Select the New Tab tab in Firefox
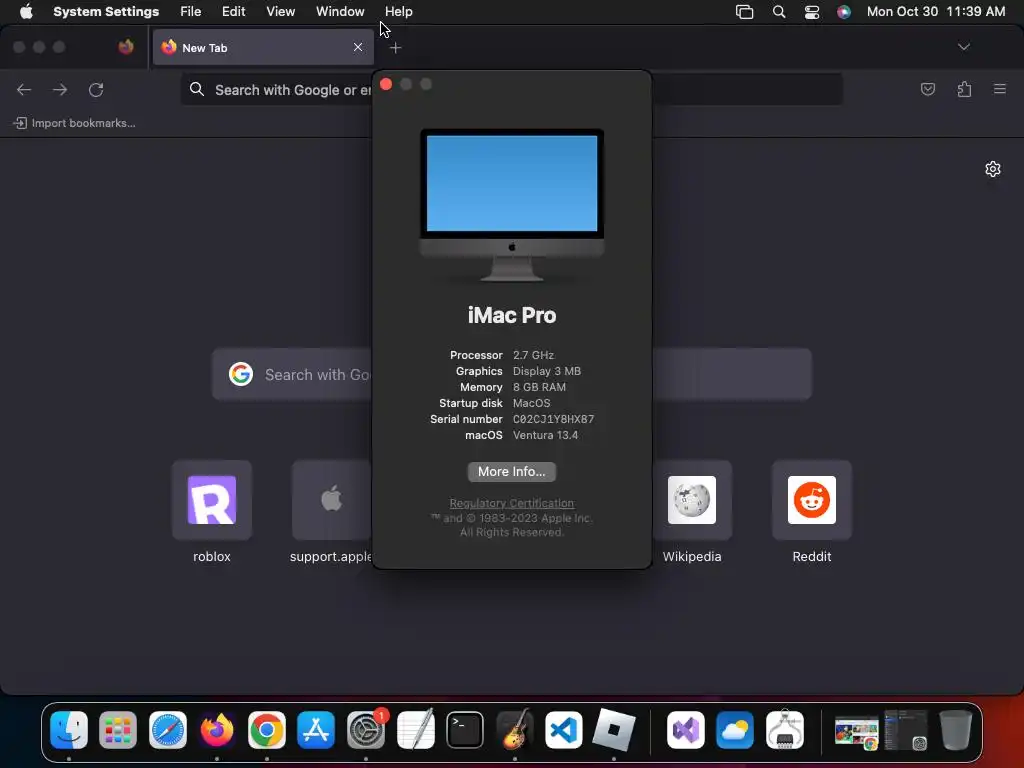1024x768 pixels. click(x=263, y=47)
